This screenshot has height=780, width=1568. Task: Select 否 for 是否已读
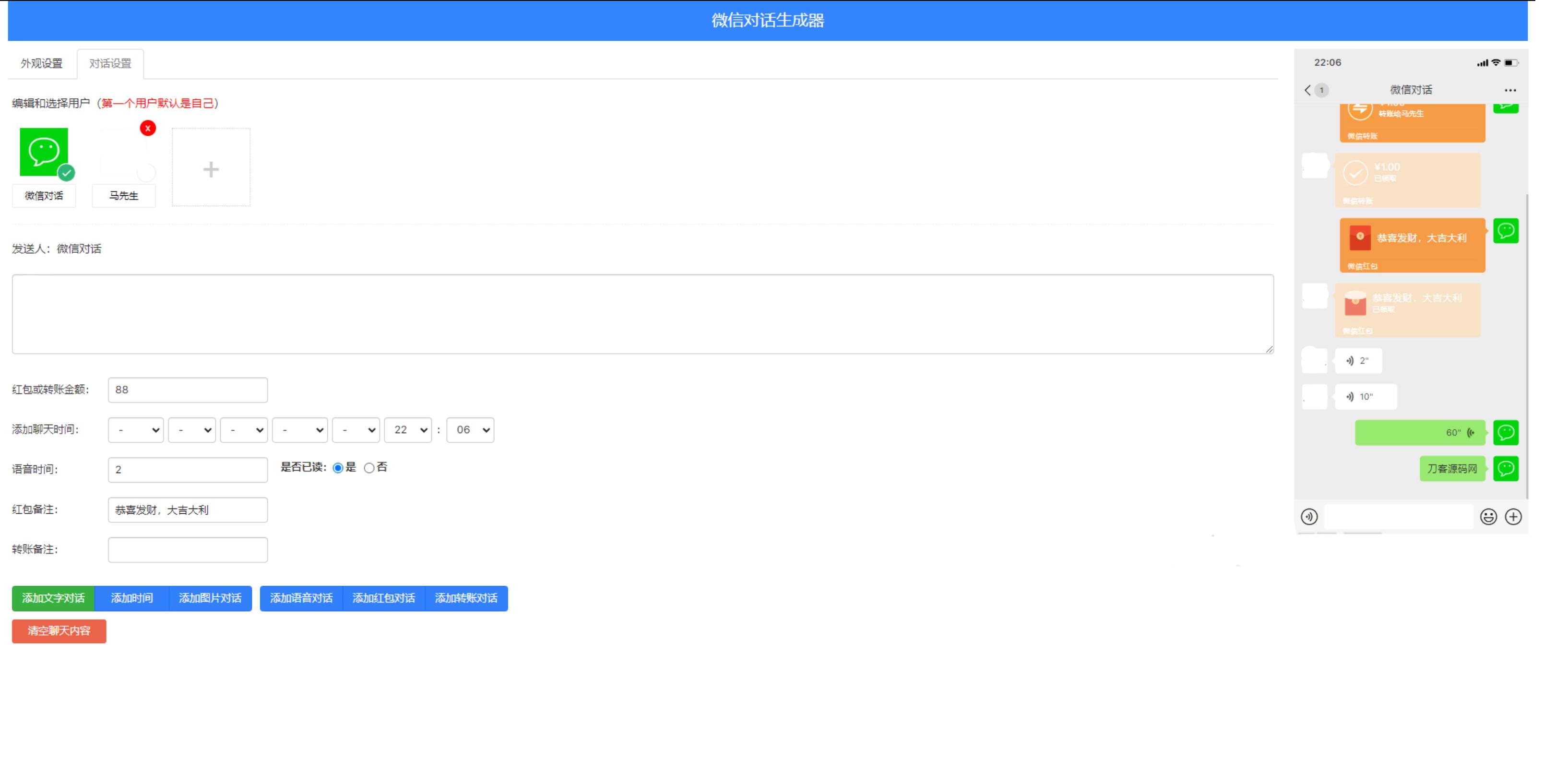[369, 468]
